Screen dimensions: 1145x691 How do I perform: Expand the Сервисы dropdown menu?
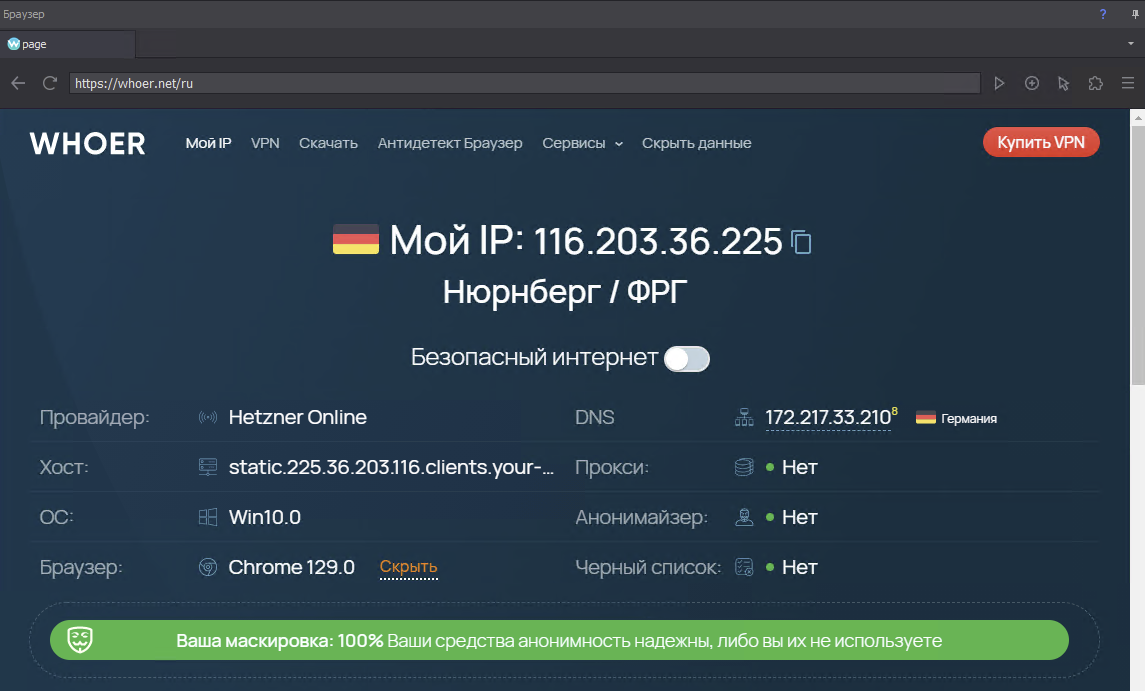coord(582,143)
